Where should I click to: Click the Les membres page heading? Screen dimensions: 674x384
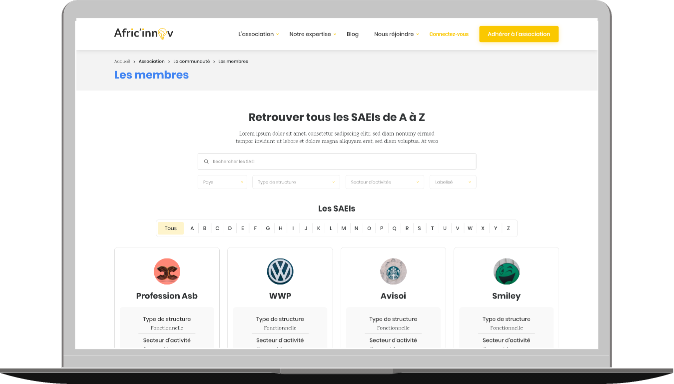pos(151,75)
